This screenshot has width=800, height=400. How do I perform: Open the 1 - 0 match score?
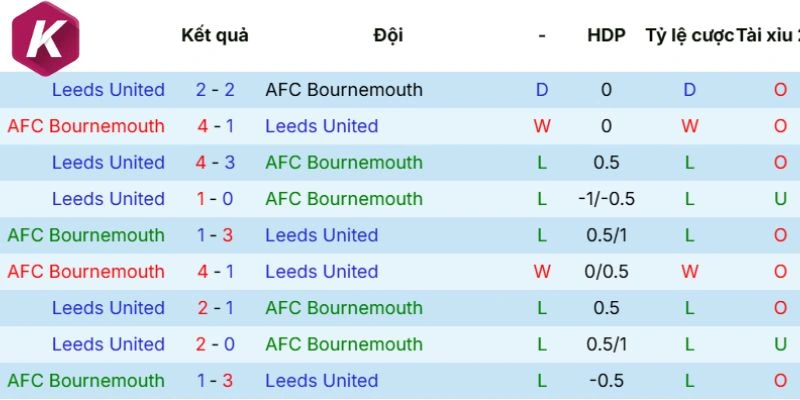pos(215,199)
